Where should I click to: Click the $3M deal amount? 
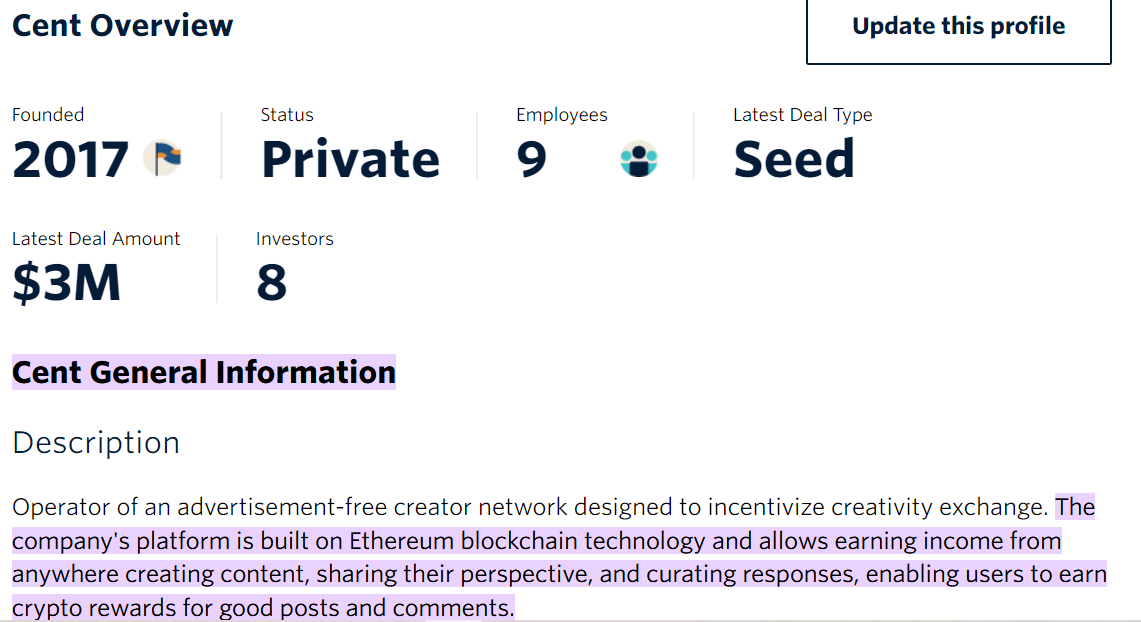pyautogui.click(x=66, y=282)
